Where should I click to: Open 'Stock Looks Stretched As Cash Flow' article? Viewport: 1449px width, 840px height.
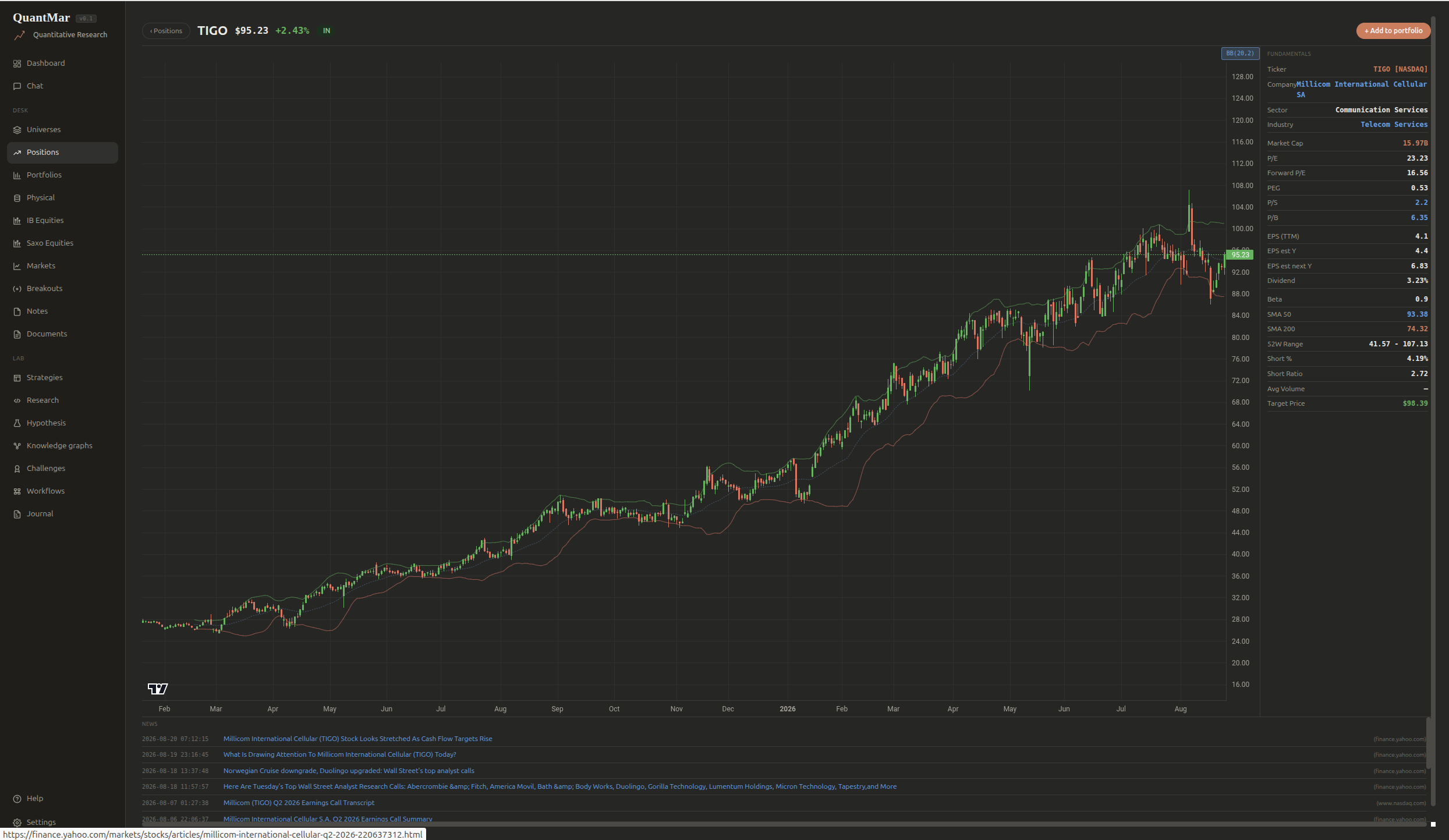tap(357, 739)
